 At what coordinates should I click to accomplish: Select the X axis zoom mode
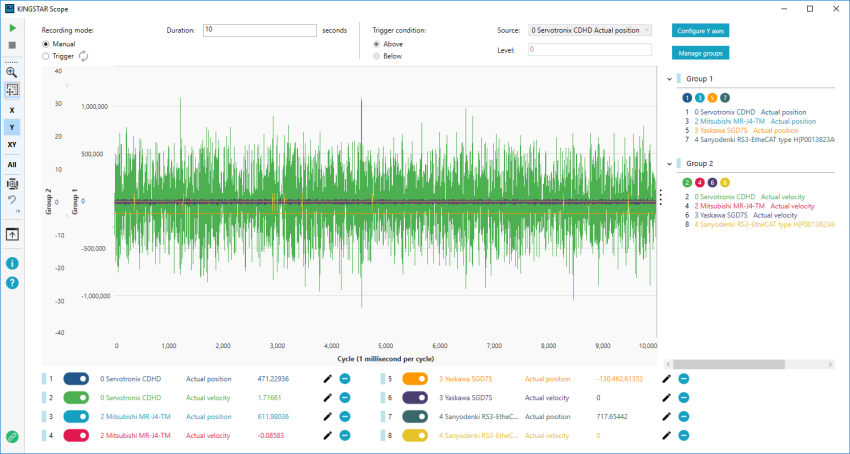coord(12,110)
